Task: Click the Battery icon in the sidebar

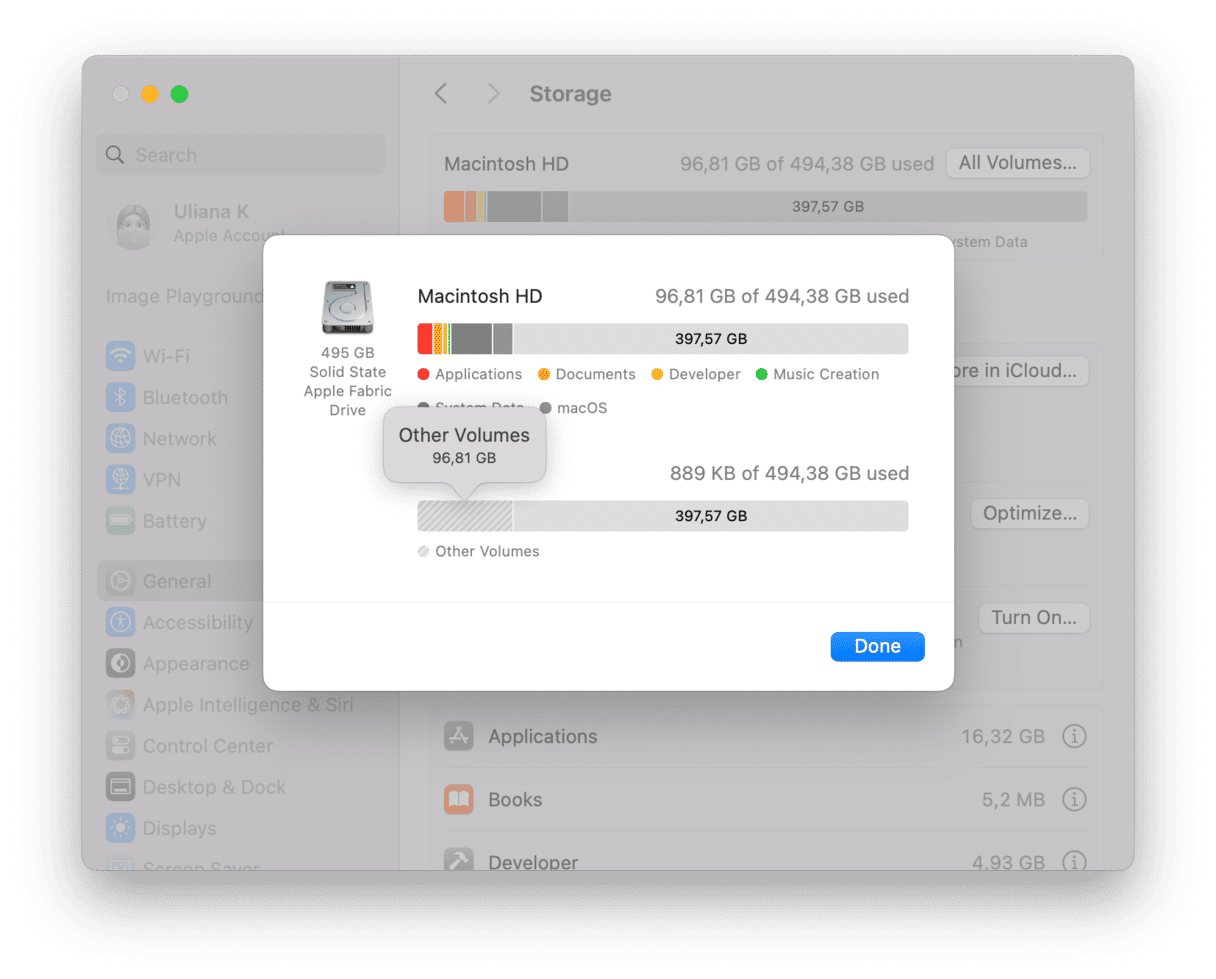Action: click(x=121, y=521)
